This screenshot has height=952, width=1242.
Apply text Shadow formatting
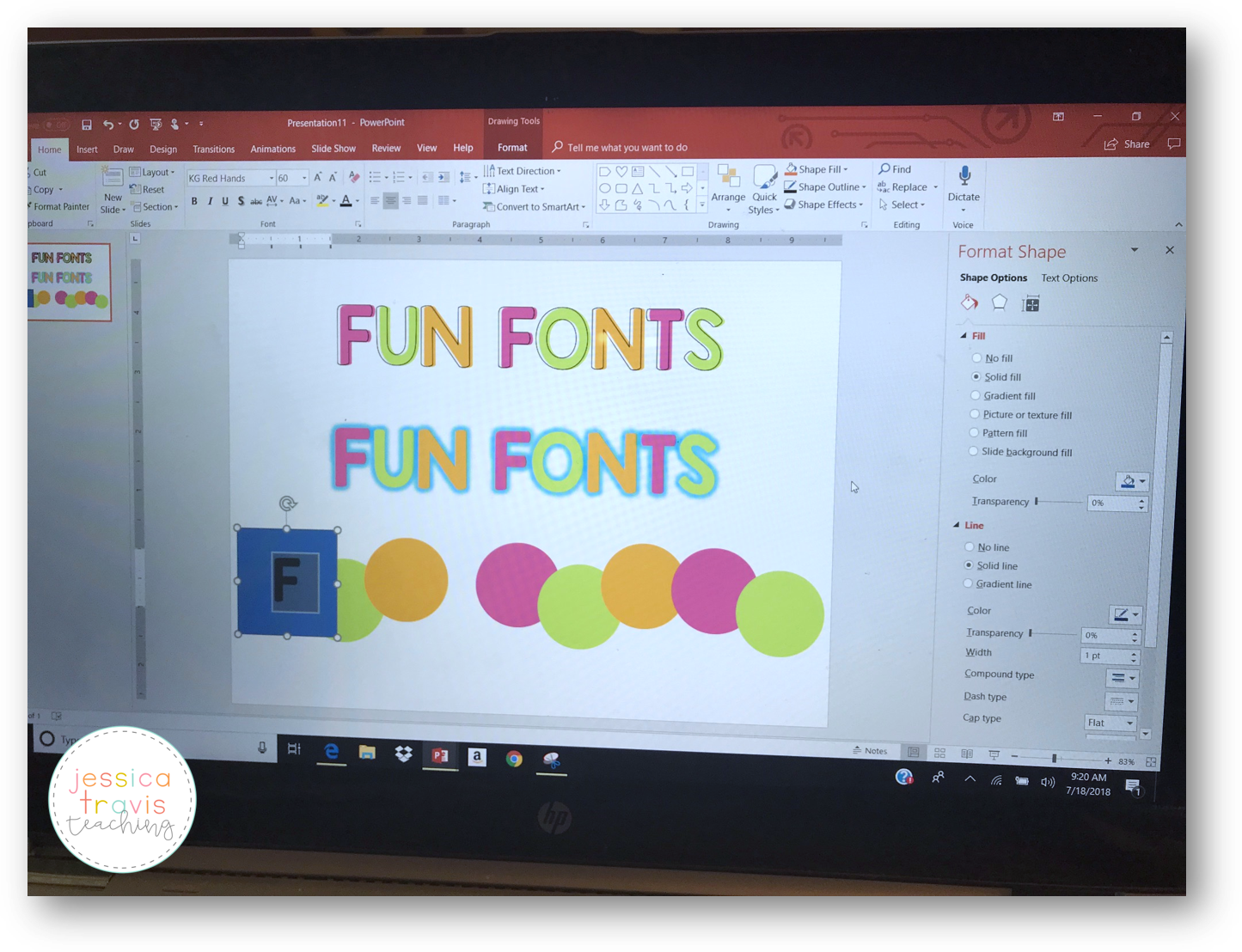tap(241, 201)
